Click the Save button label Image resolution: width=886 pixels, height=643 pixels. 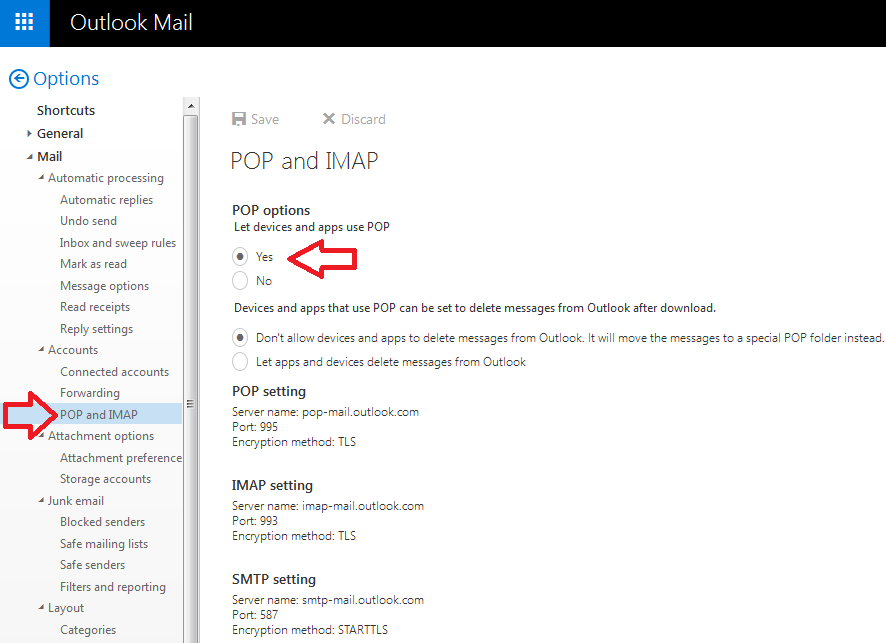tap(265, 119)
